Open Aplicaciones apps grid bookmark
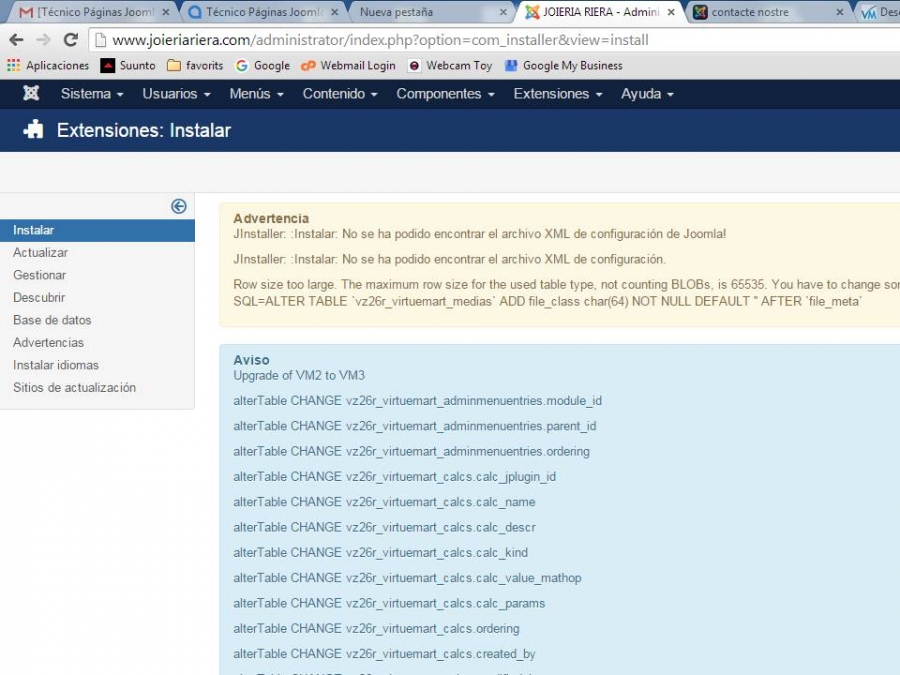The height and width of the screenshot is (675, 900). tap(48, 65)
